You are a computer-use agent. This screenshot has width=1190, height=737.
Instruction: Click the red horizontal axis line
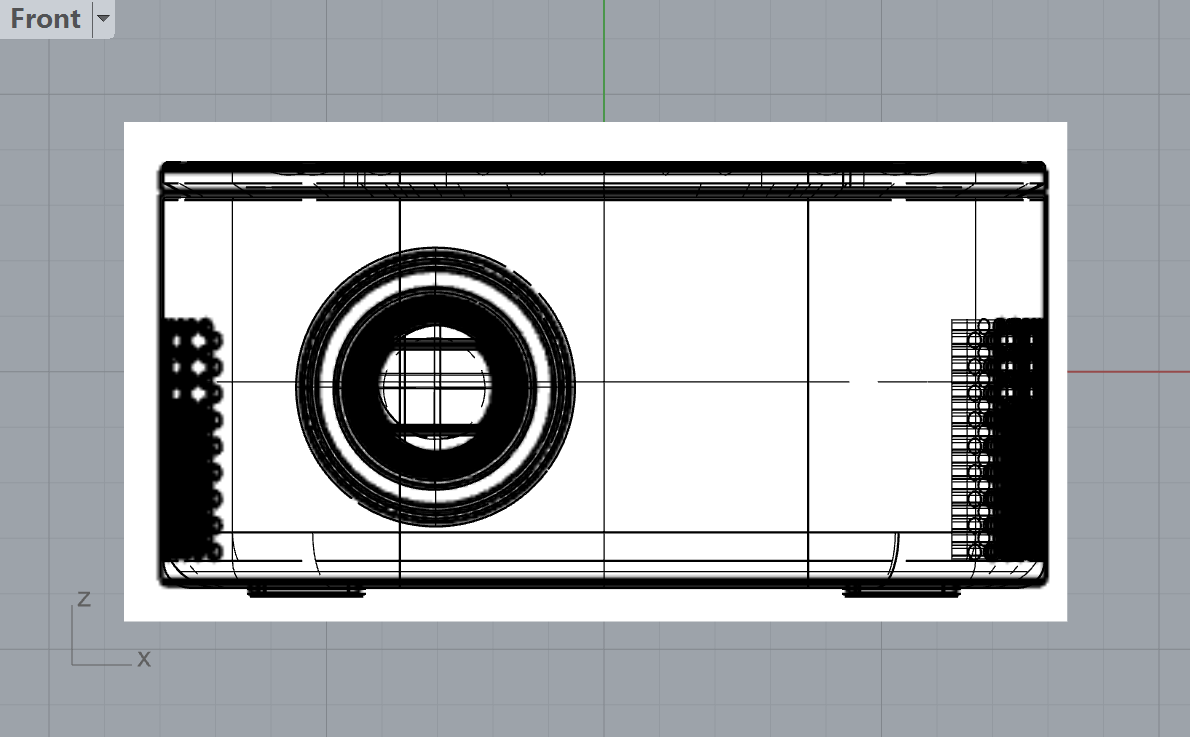[1128, 372]
